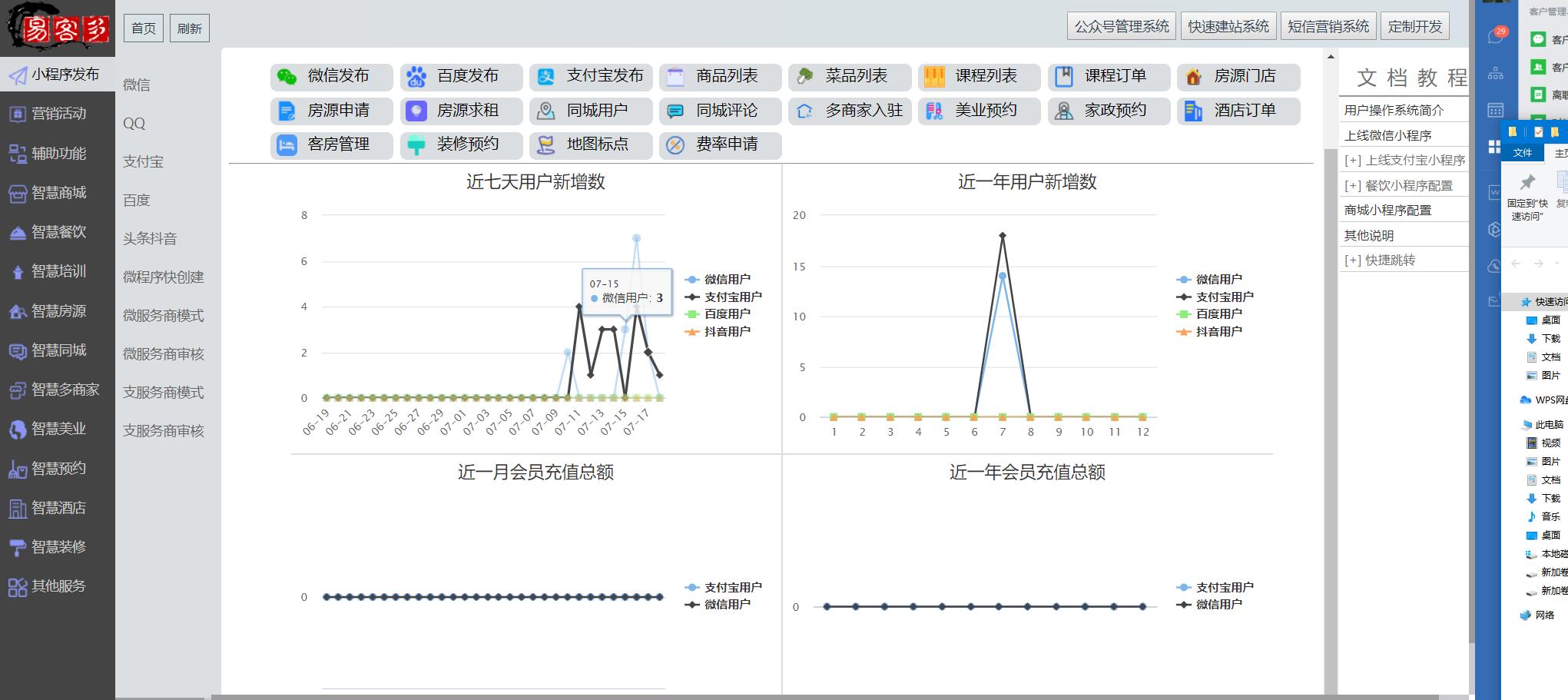Click the 酒店订单 building icon
The height and width of the screenshot is (700, 1568).
point(1193,111)
